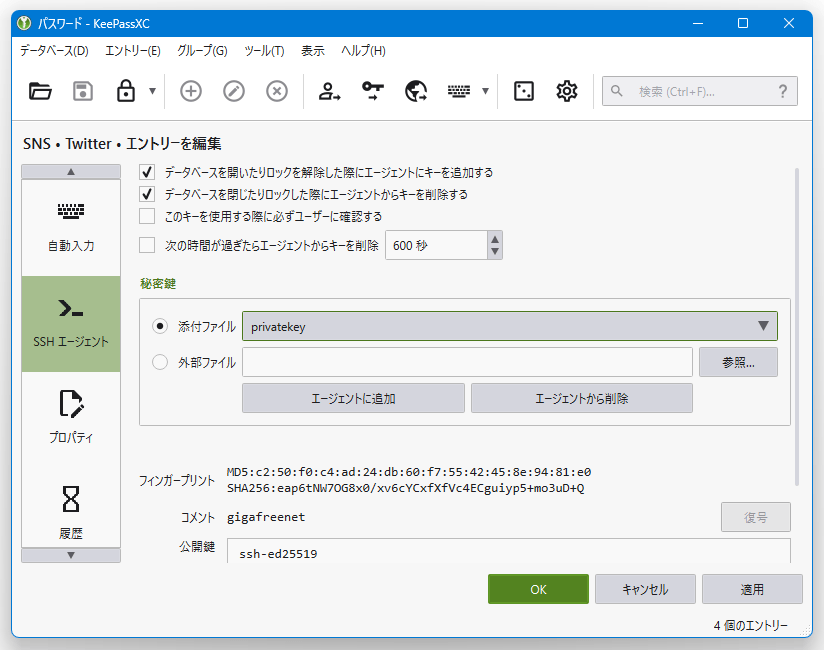
Task: Decrease the 600 秒 timeout value
Action: 495,252
